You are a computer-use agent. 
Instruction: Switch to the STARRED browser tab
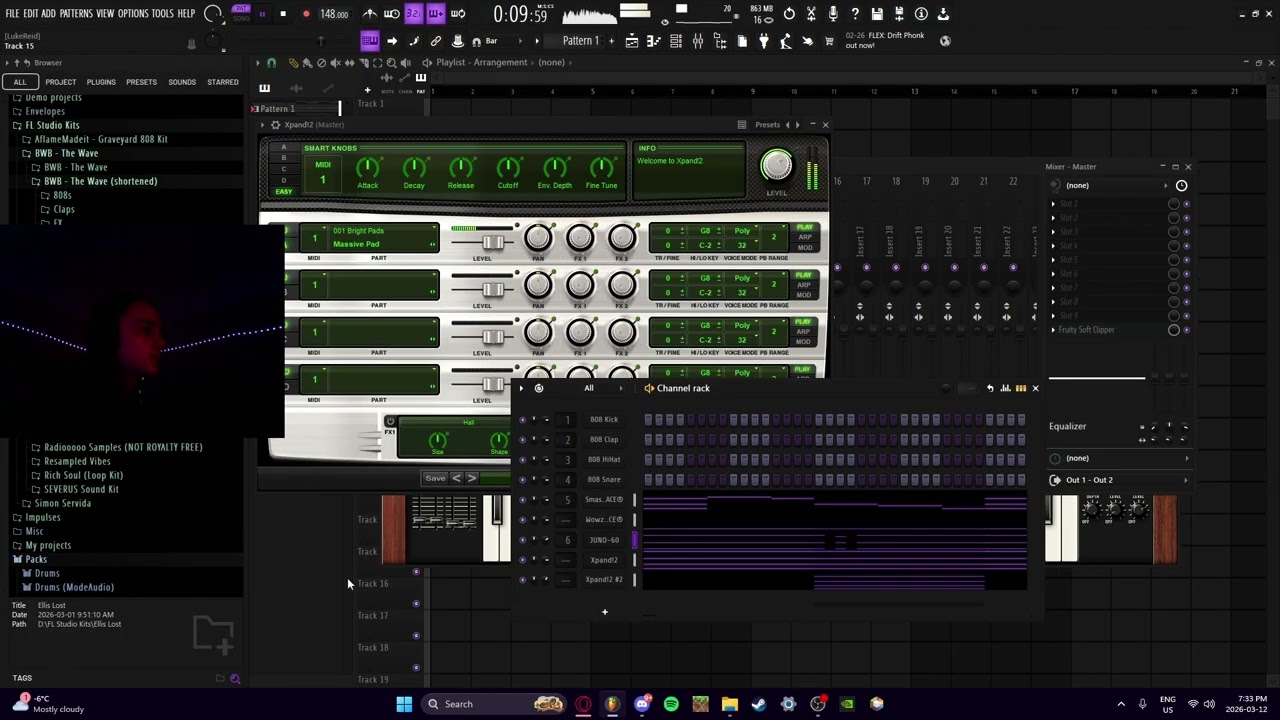pos(223,82)
